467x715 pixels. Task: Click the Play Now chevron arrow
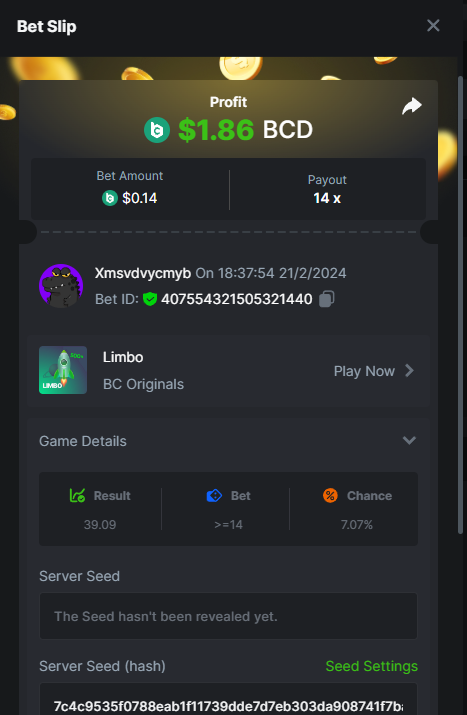click(x=409, y=371)
